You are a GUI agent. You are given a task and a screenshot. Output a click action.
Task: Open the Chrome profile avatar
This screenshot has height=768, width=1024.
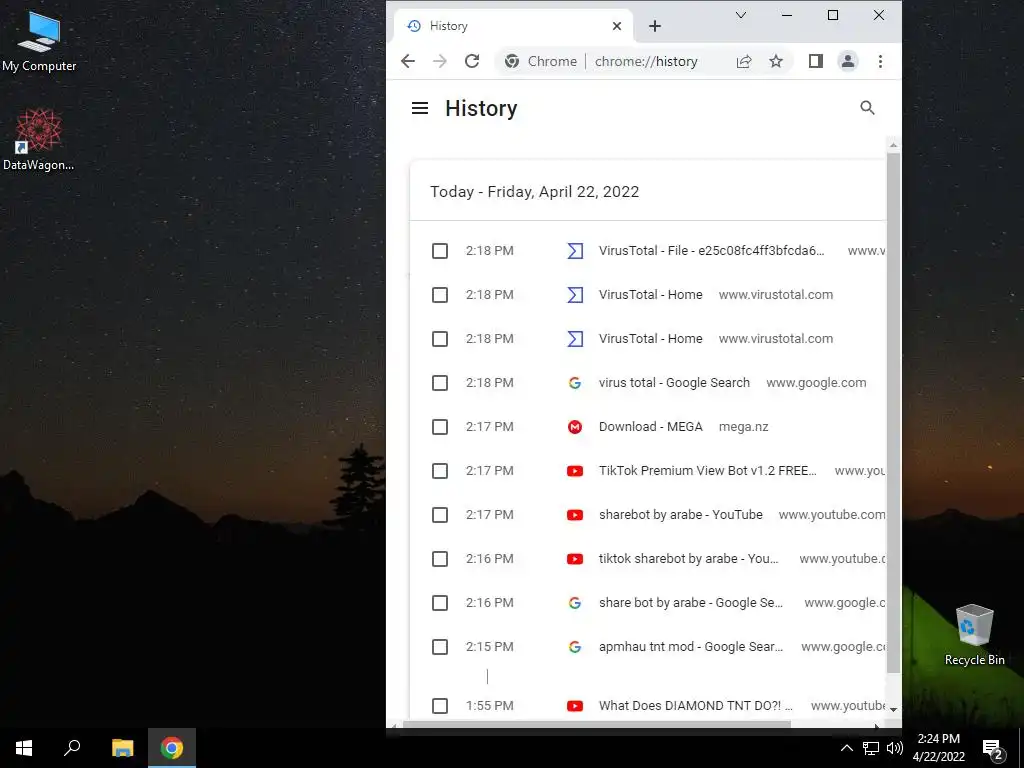[848, 61]
